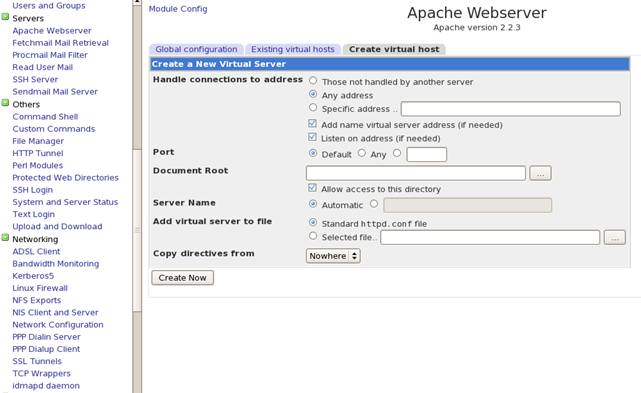
Task: Open TCP Wrappers module
Action: [42, 374]
